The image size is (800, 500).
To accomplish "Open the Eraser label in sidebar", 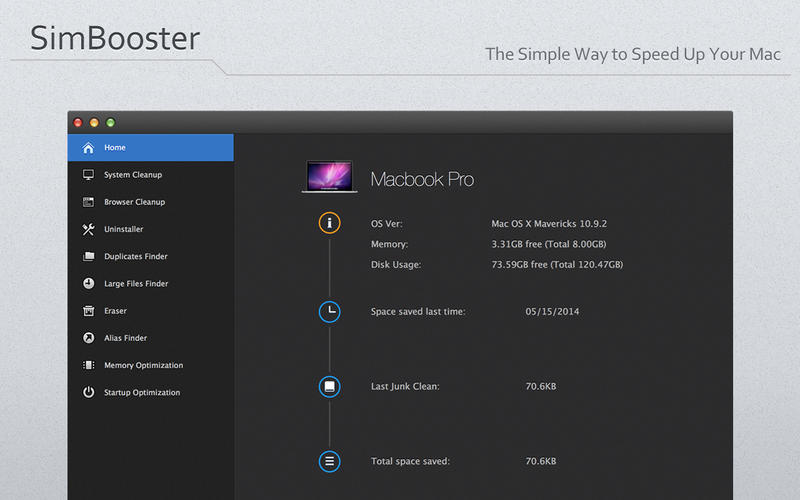I will [115, 311].
